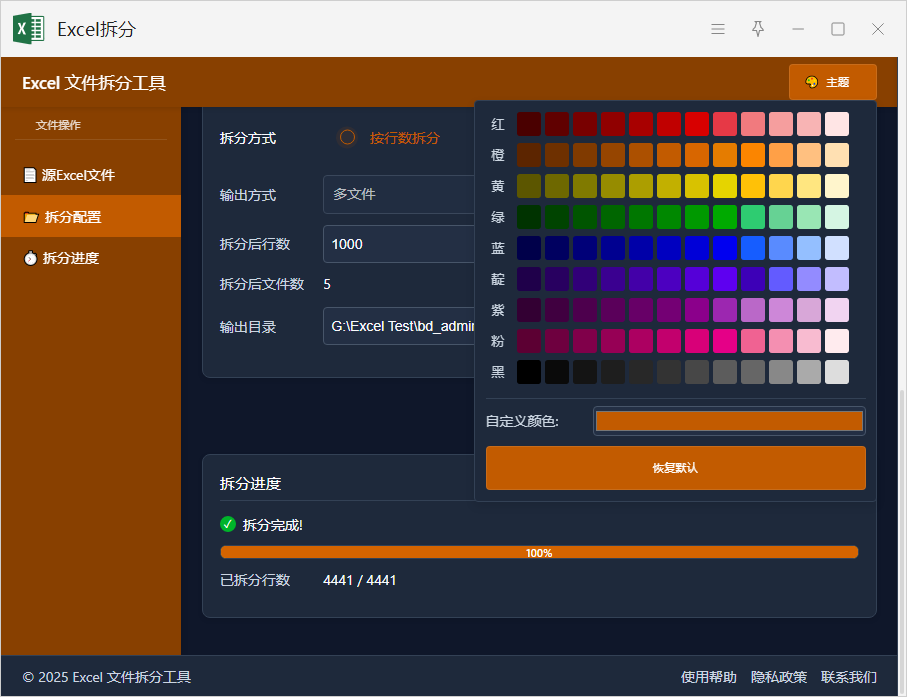Pick the bright yellow swatch in 黄 row
Image resolution: width=907 pixels, height=697 pixels.
click(725, 186)
